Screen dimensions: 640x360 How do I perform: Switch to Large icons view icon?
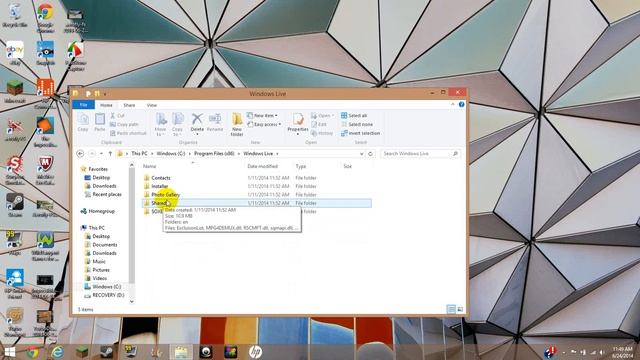coord(460,309)
